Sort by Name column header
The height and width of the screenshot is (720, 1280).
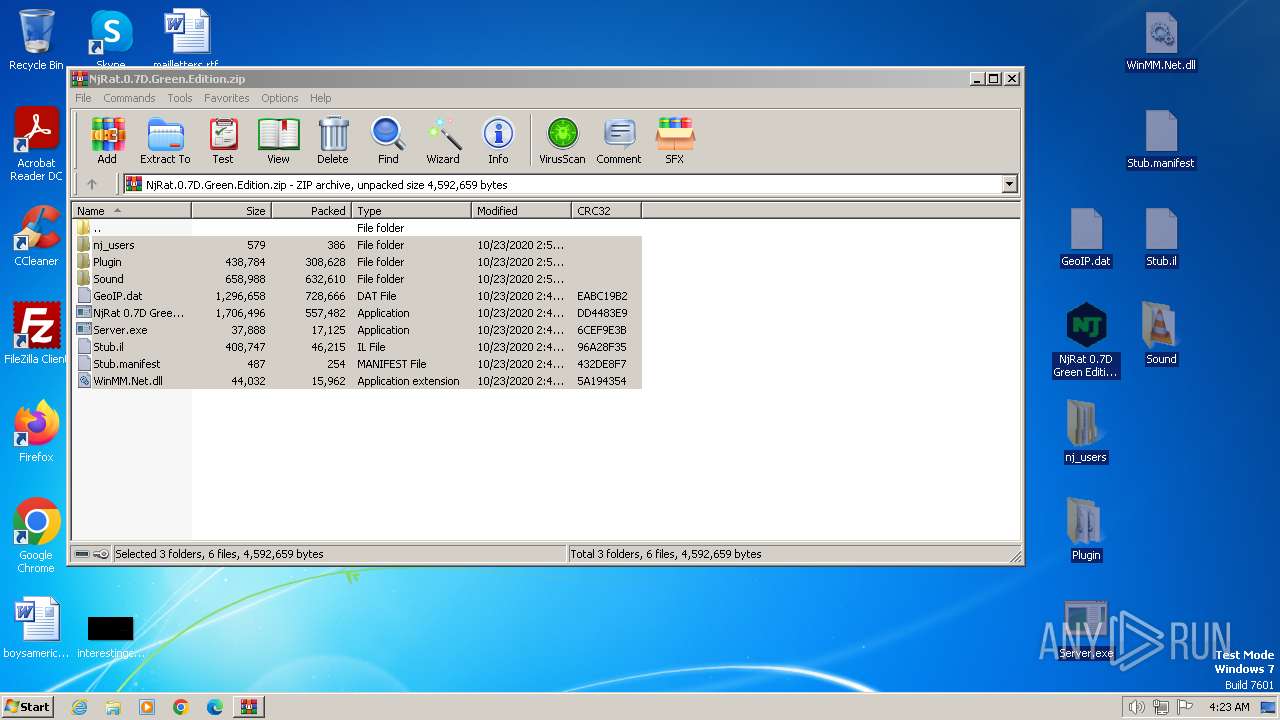point(132,211)
